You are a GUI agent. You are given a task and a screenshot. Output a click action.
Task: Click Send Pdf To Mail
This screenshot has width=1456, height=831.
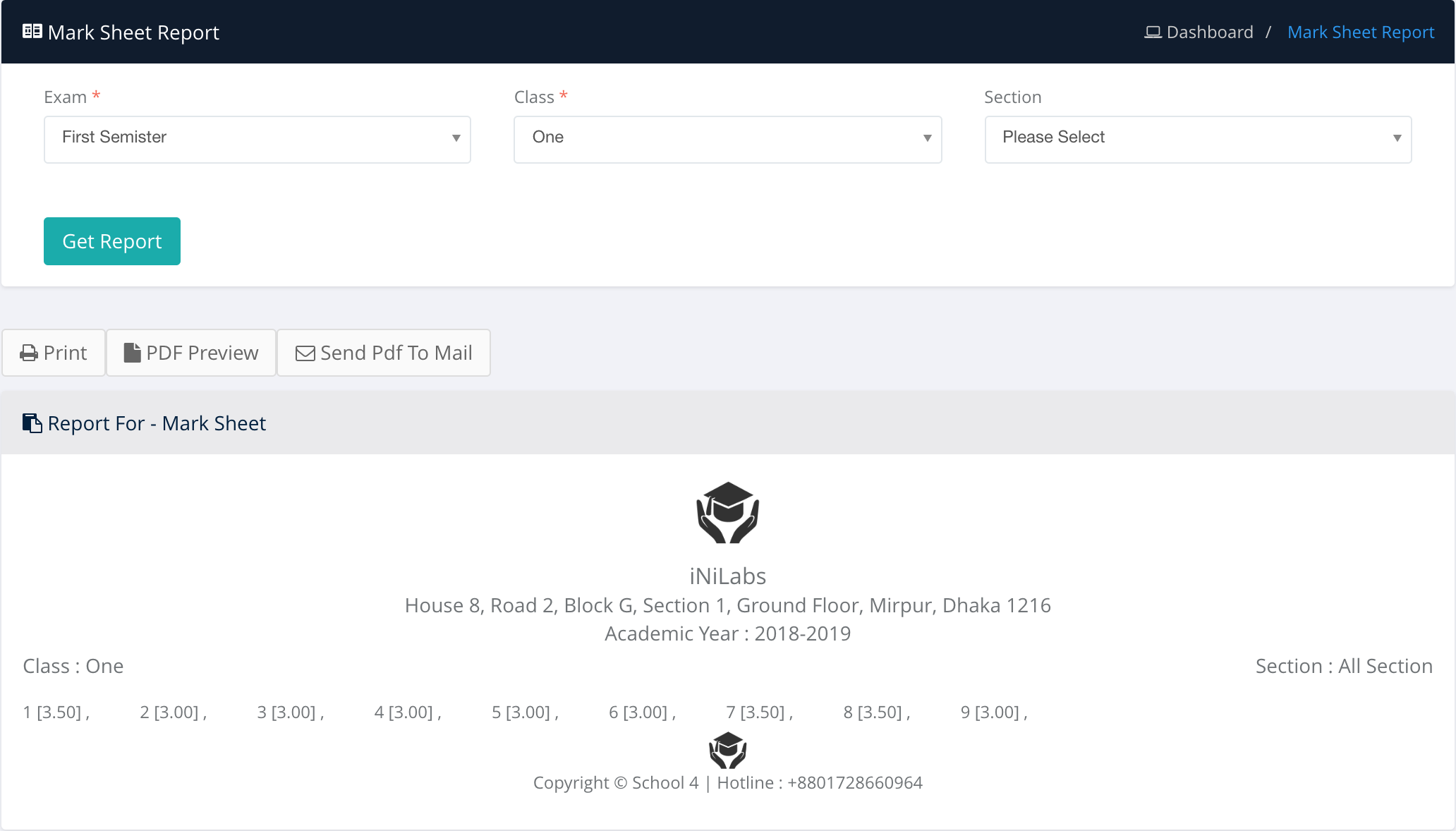coord(384,353)
